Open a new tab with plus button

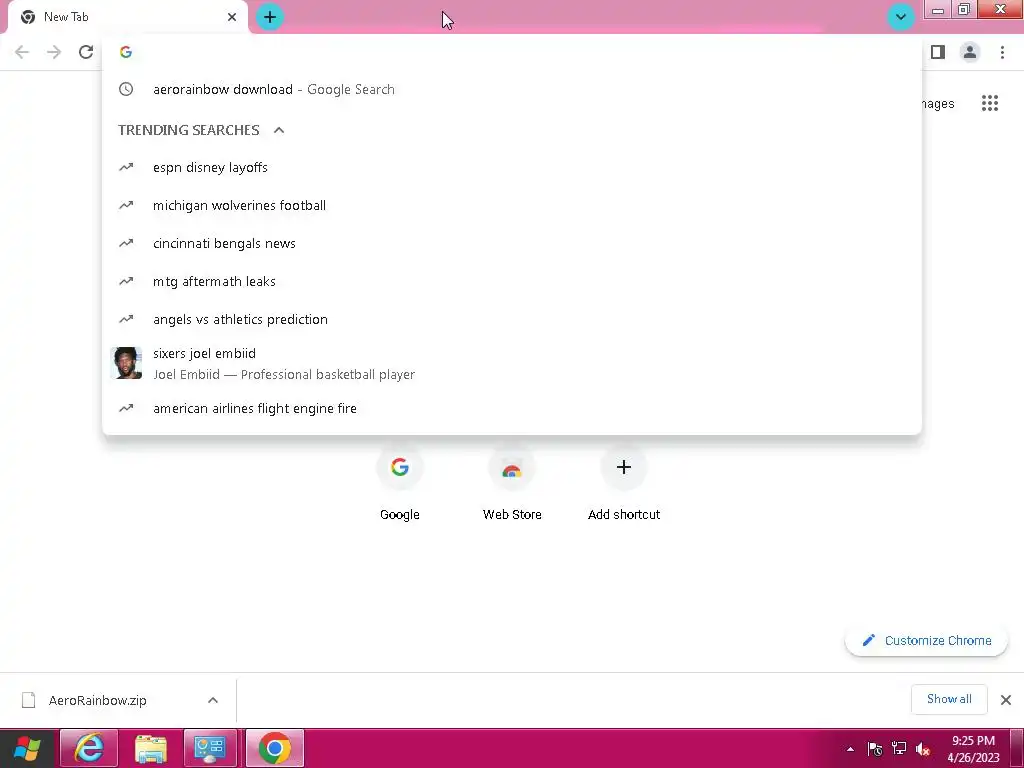click(x=270, y=17)
